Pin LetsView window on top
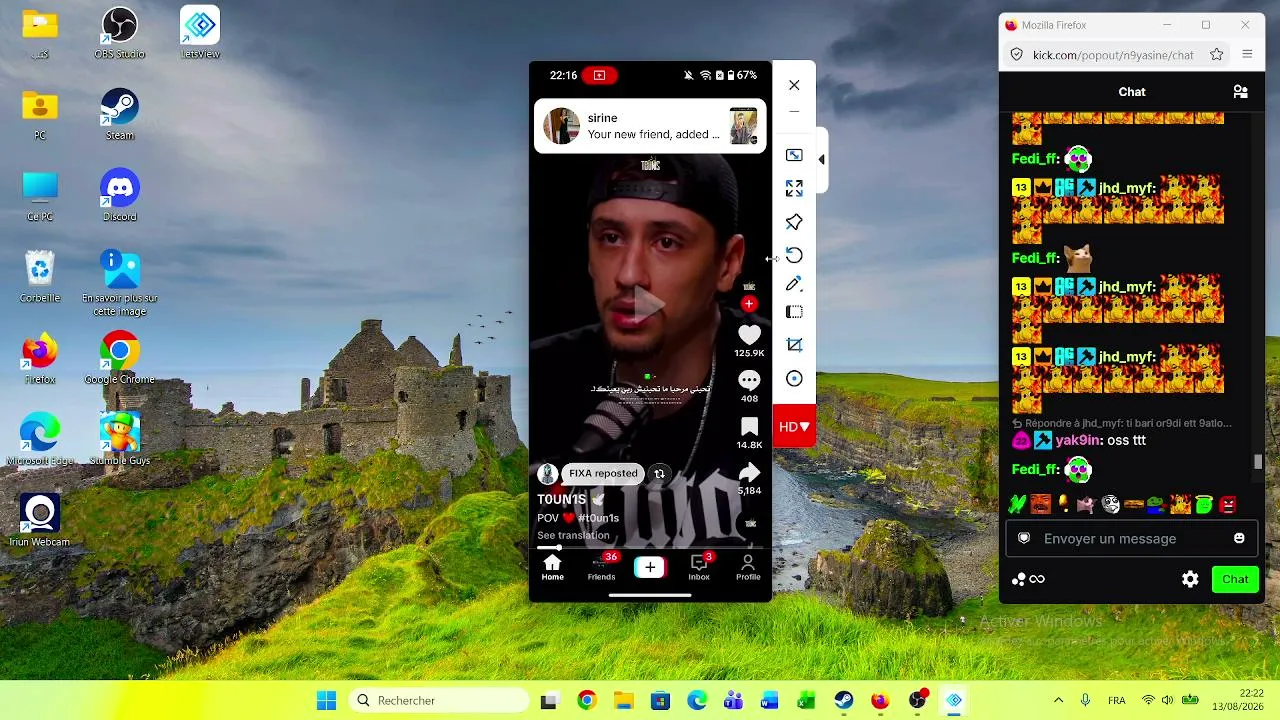Image resolution: width=1280 pixels, height=720 pixels. point(794,222)
